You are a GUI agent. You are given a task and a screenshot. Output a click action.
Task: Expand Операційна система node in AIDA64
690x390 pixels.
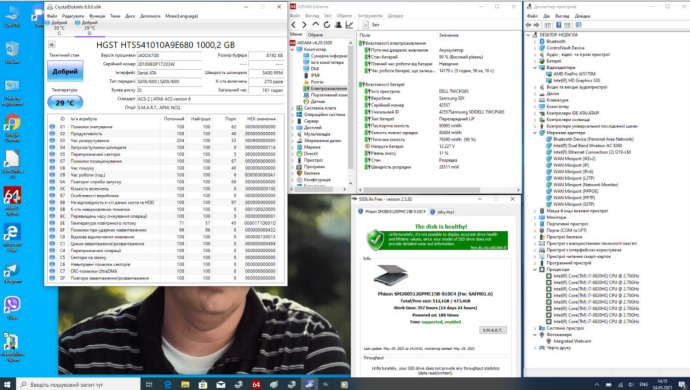[x=292, y=114]
